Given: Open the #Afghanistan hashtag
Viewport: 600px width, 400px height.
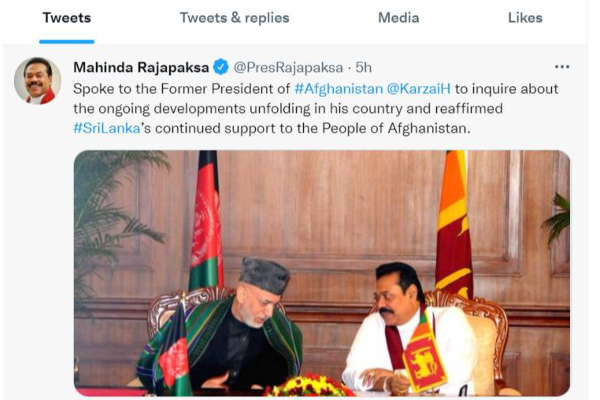Looking at the screenshot, I should [x=338, y=89].
